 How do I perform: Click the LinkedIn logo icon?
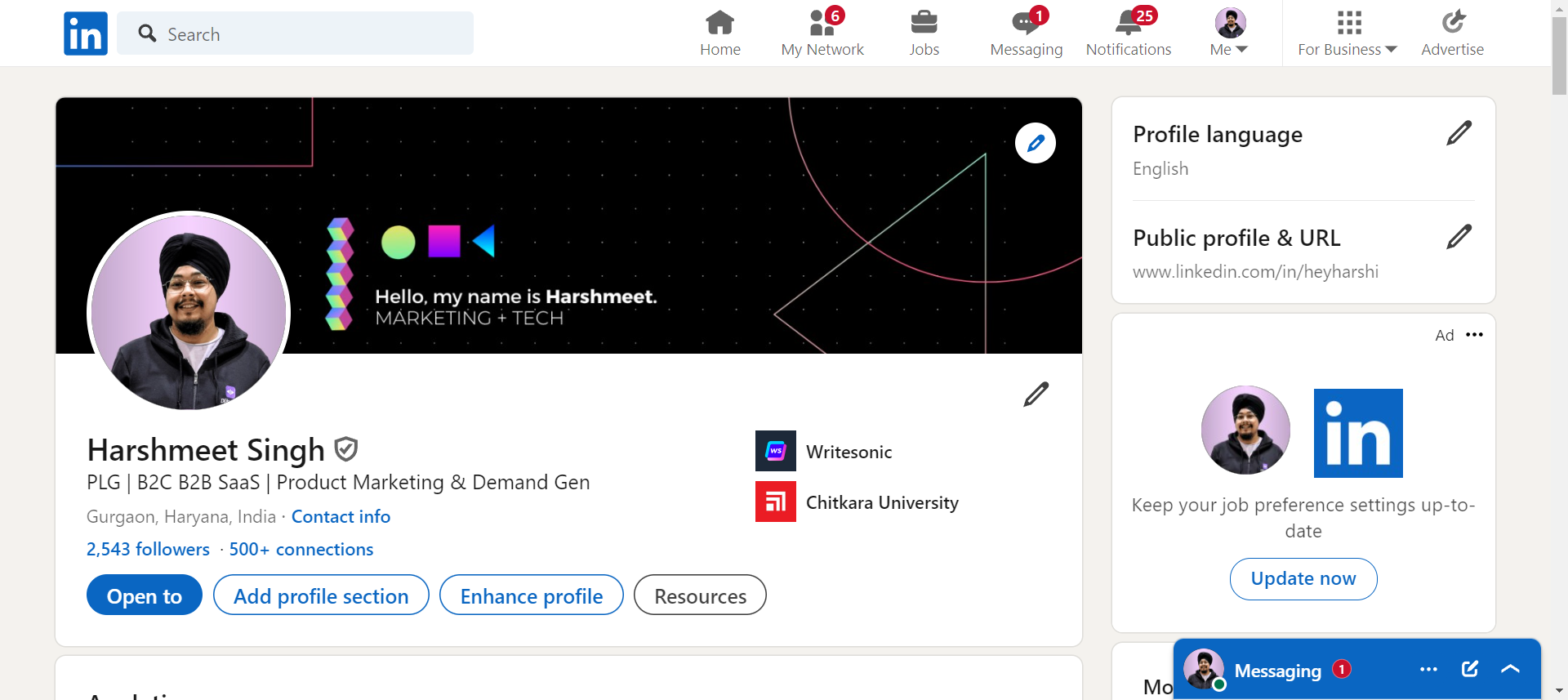coord(86,33)
